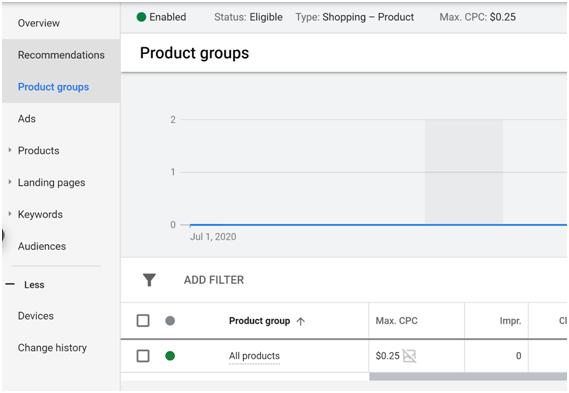Open Change history in the sidebar
This screenshot has width=569, height=393.
(52, 348)
